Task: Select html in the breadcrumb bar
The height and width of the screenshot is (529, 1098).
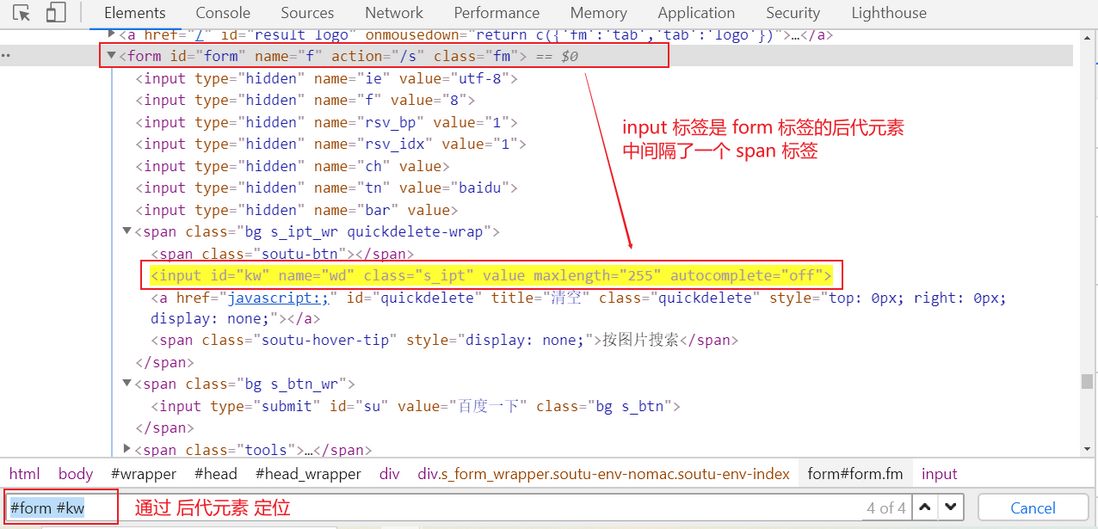Action: click(x=25, y=474)
